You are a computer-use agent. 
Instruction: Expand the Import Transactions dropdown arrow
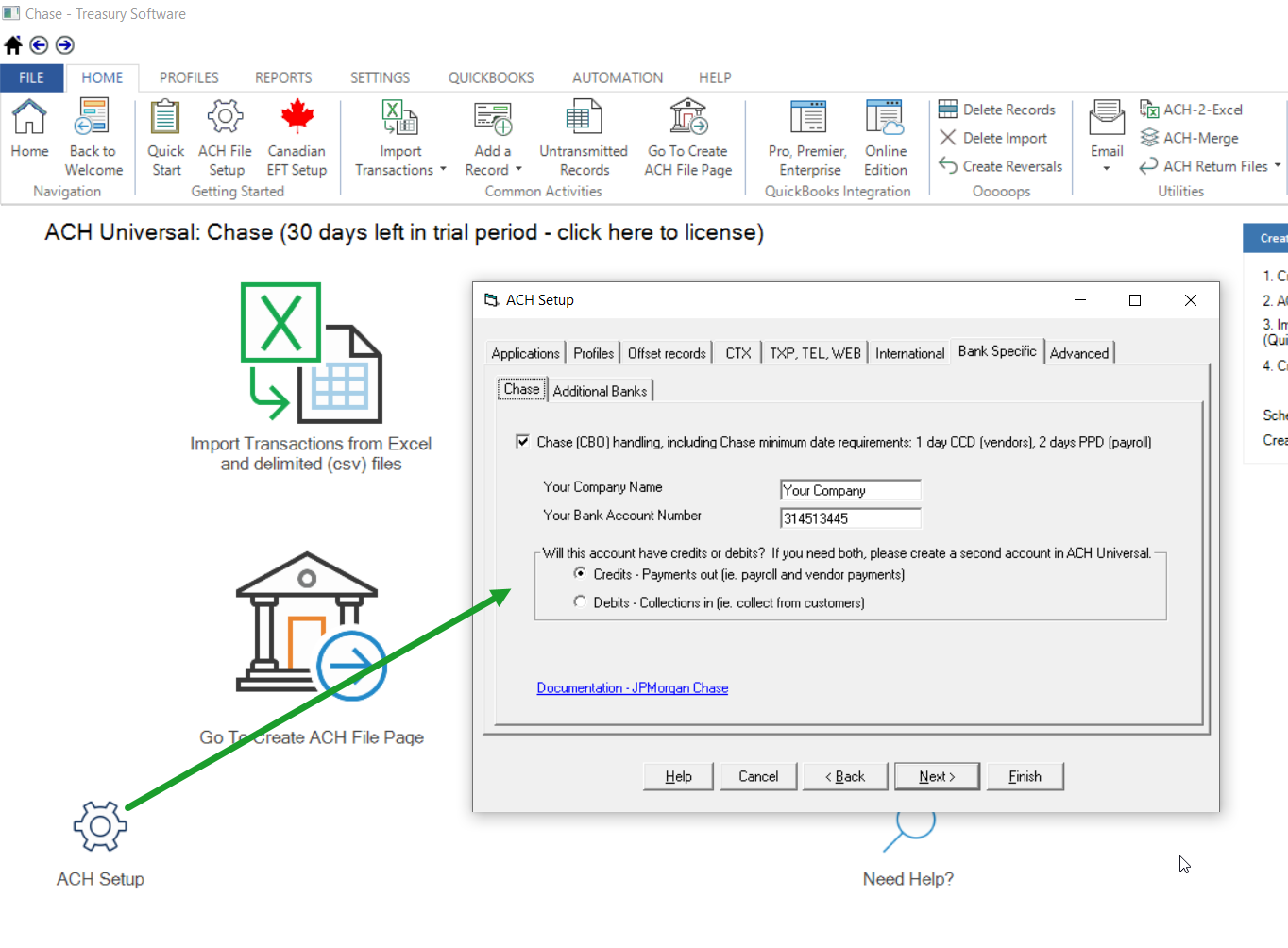(443, 170)
